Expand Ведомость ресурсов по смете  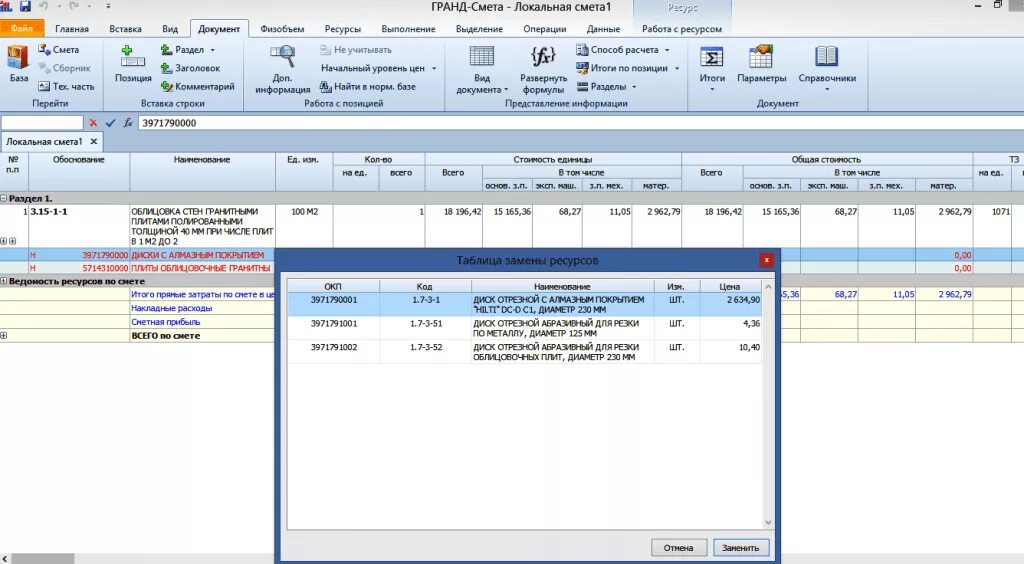tap(4, 281)
